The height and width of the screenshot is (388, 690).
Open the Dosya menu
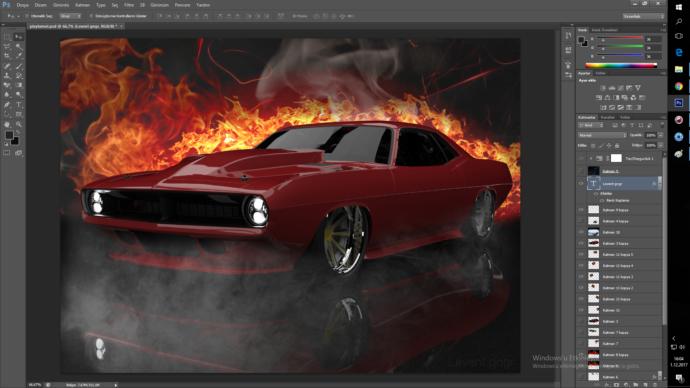(x=22, y=5)
